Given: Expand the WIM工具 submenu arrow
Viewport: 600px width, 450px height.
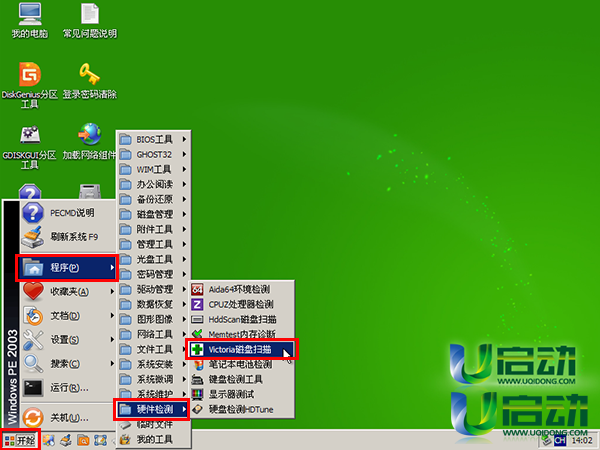Looking at the screenshot, I should (184, 169).
